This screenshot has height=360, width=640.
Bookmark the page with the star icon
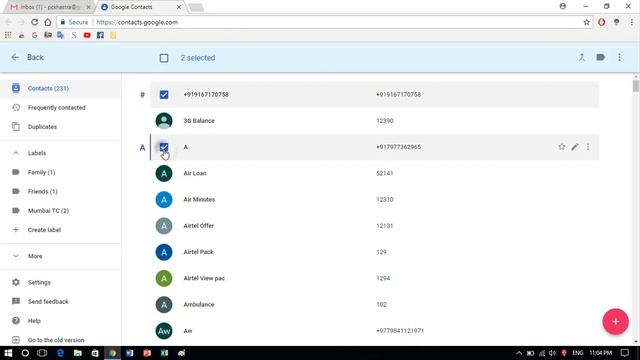(x=587, y=22)
